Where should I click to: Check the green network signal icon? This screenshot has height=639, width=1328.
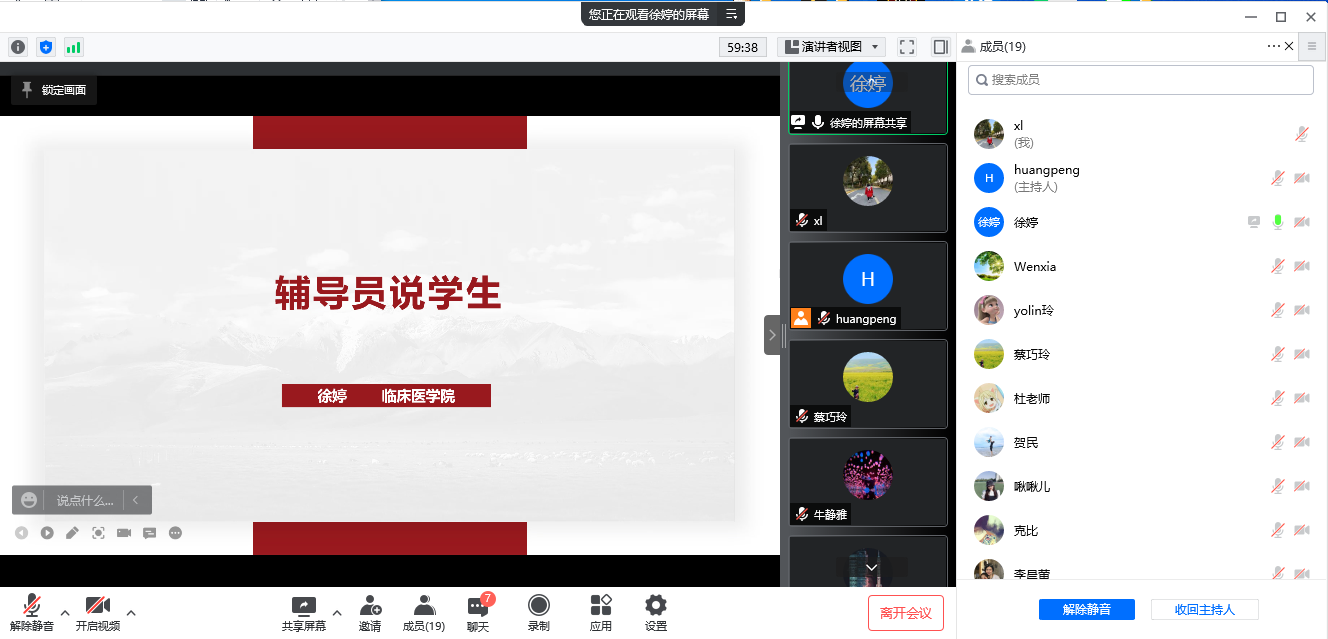click(74, 47)
